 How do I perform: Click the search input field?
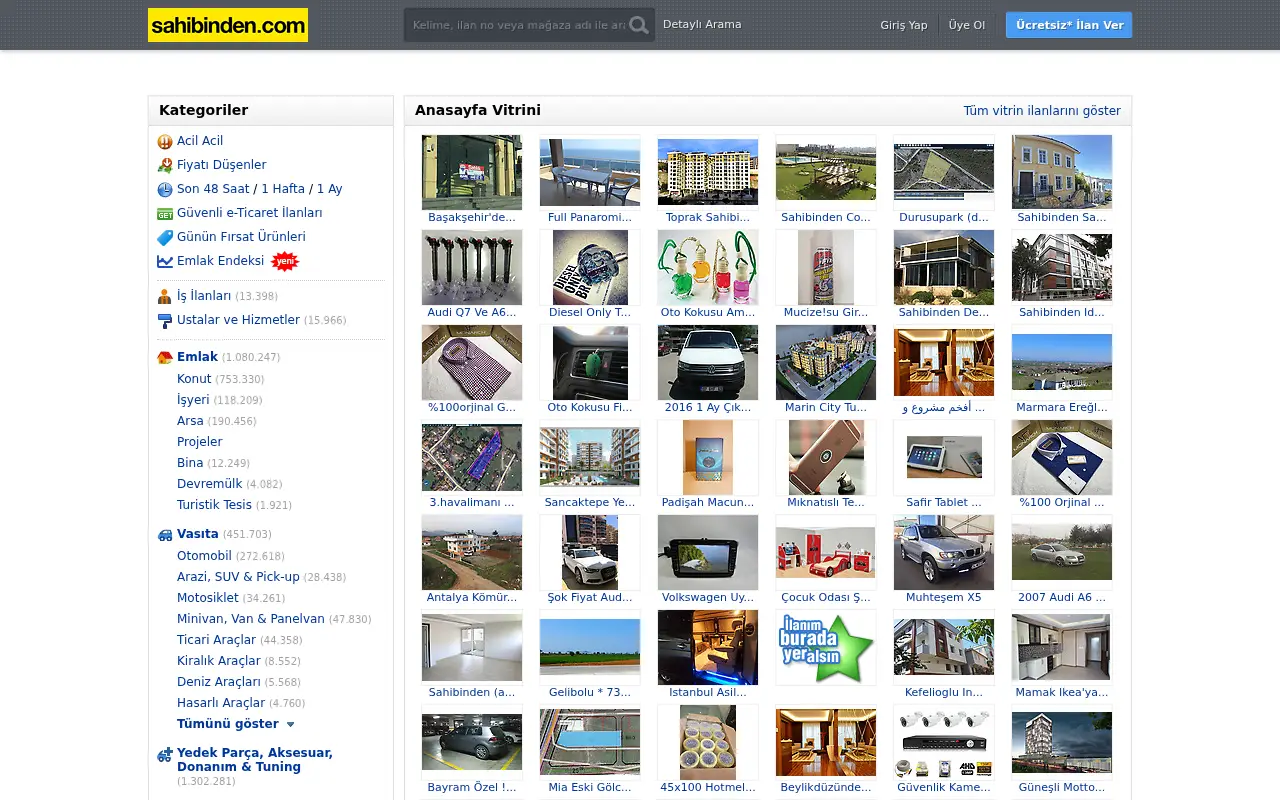(518, 25)
